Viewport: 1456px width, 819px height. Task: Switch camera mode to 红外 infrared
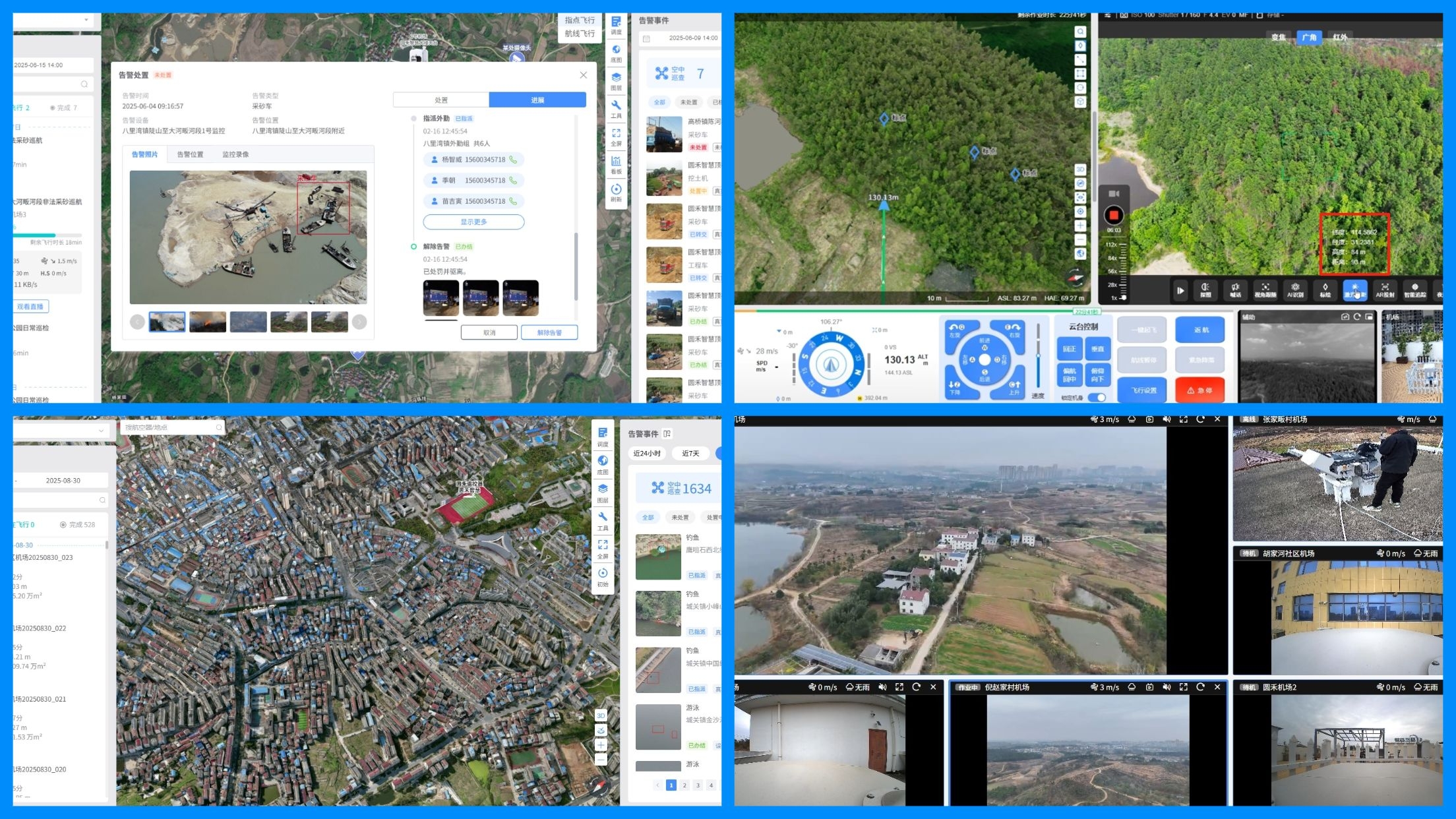pyautogui.click(x=1340, y=38)
